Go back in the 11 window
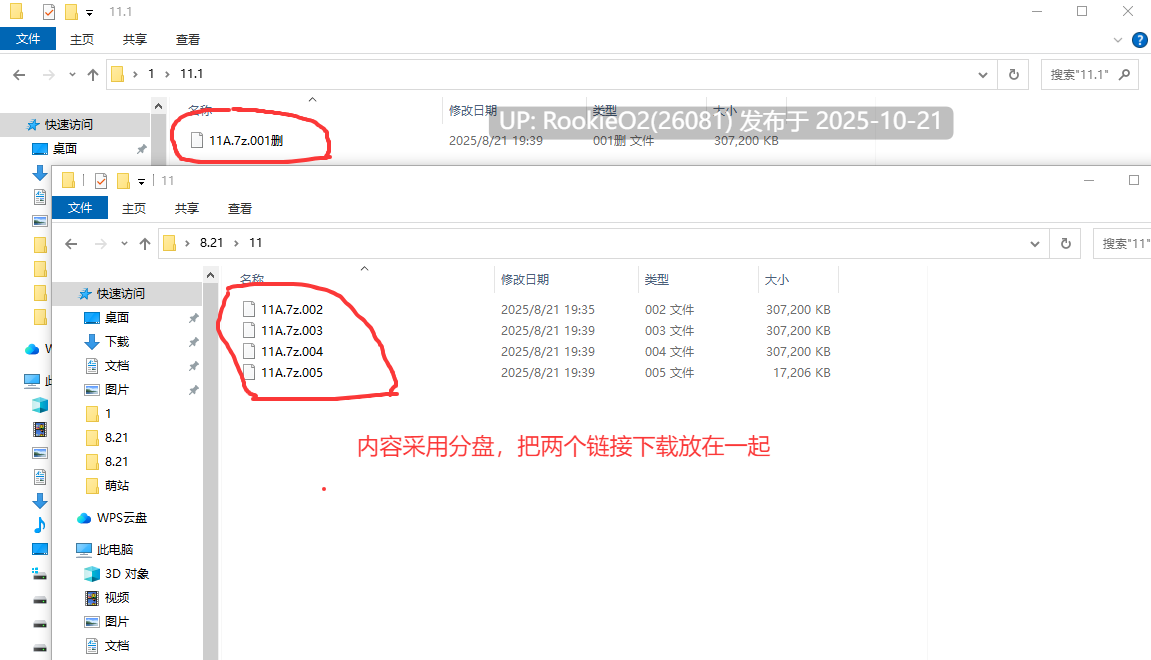 [x=71, y=244]
